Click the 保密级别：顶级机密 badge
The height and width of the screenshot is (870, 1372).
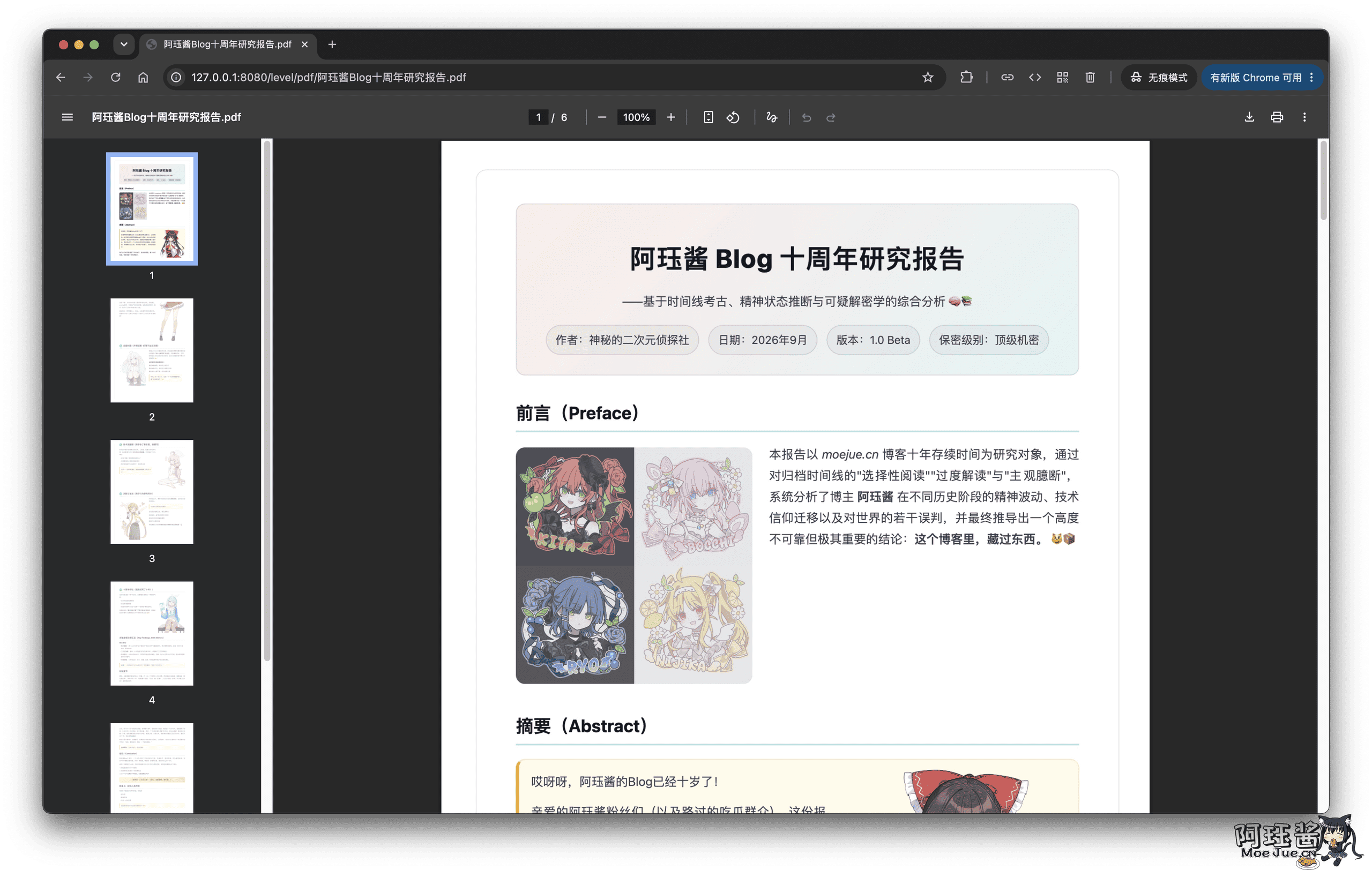tap(989, 341)
